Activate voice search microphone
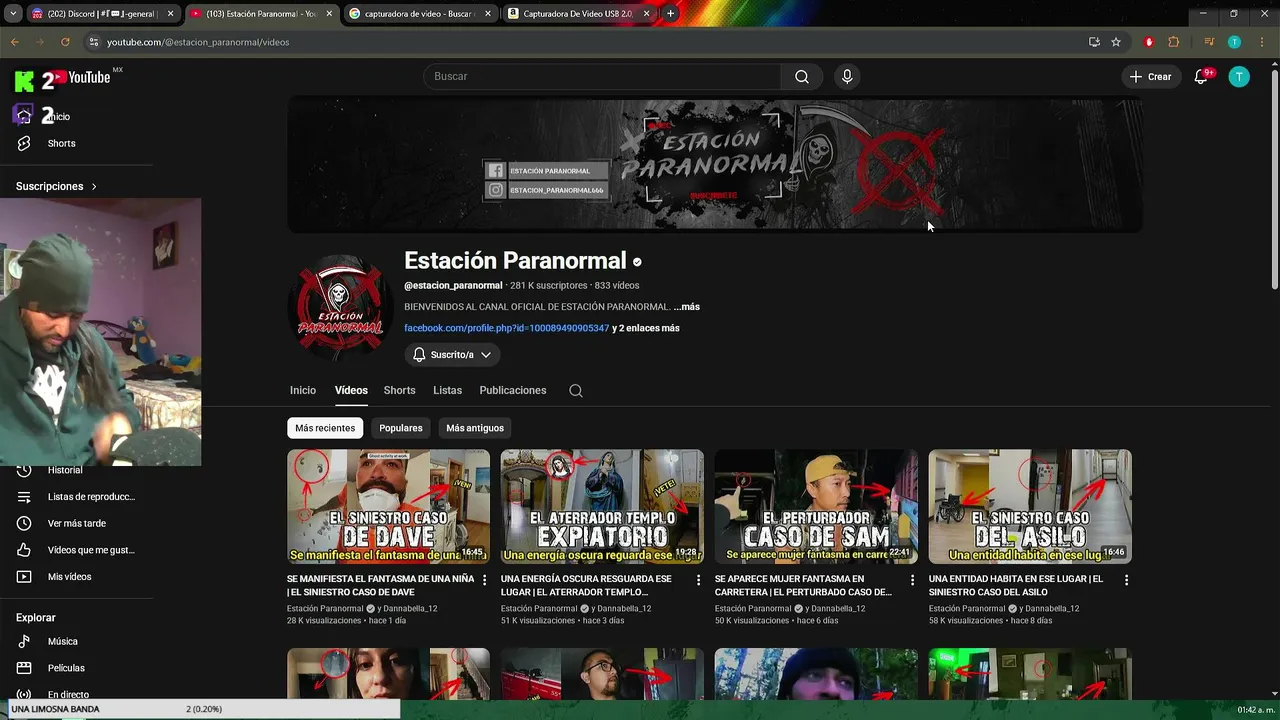 tap(847, 77)
